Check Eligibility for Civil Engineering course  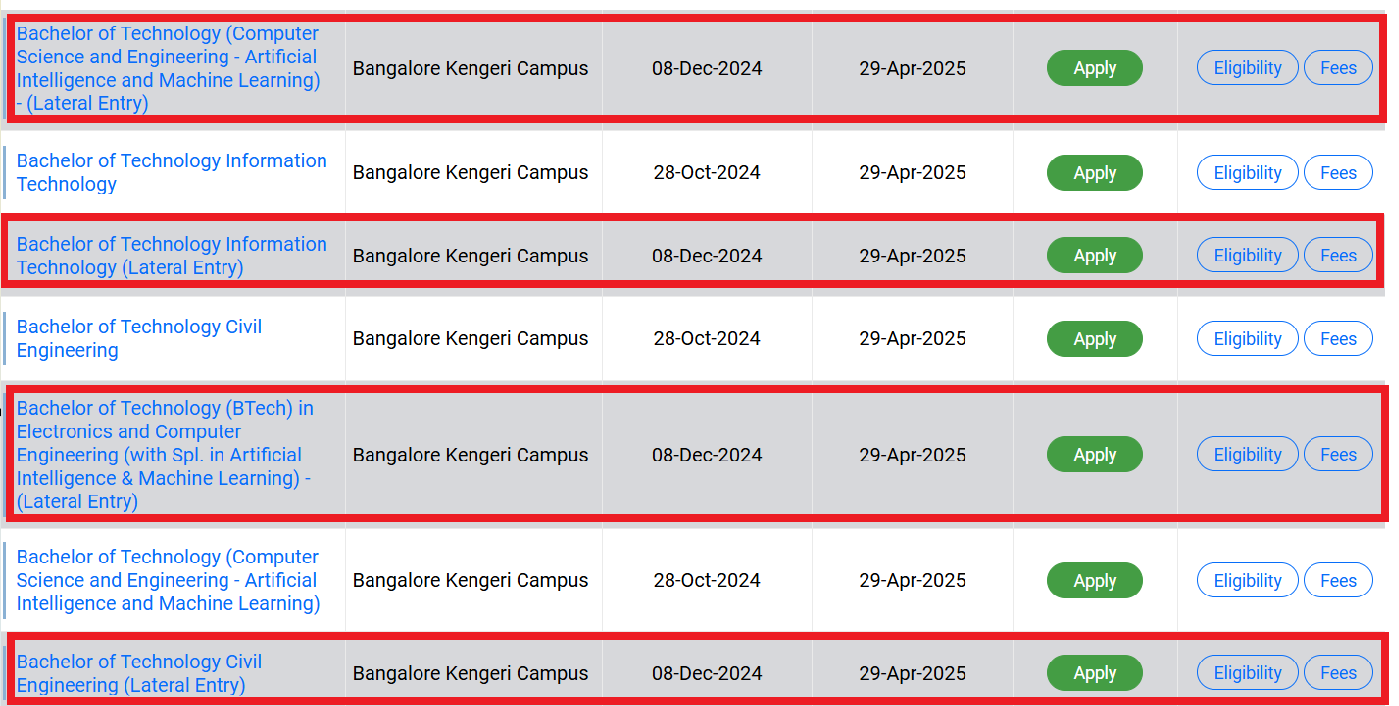[1247, 338]
